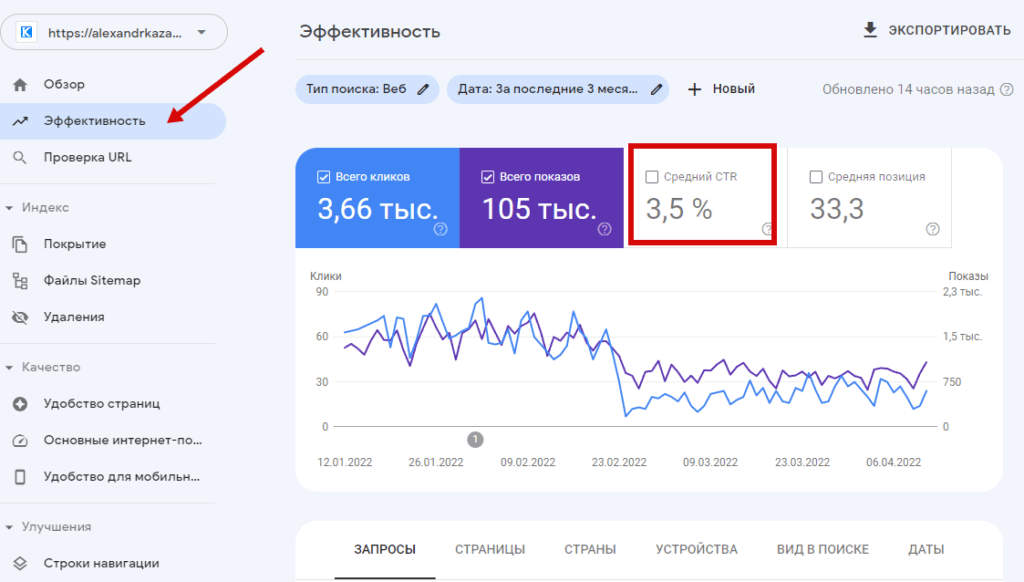Open Проверка URL menu item
Image resolution: width=1024 pixels, height=582 pixels.
(88, 157)
